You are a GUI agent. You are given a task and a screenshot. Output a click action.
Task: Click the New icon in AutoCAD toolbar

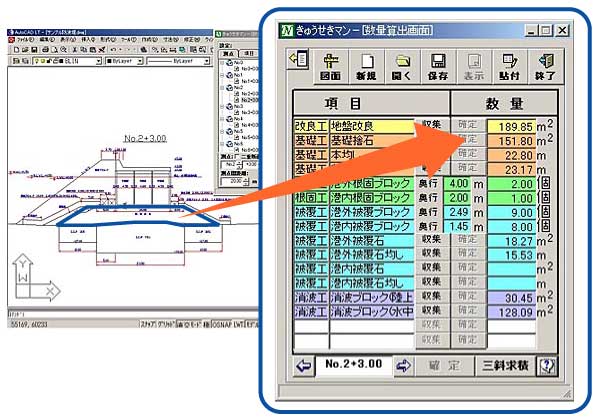pyautogui.click(x=16, y=50)
